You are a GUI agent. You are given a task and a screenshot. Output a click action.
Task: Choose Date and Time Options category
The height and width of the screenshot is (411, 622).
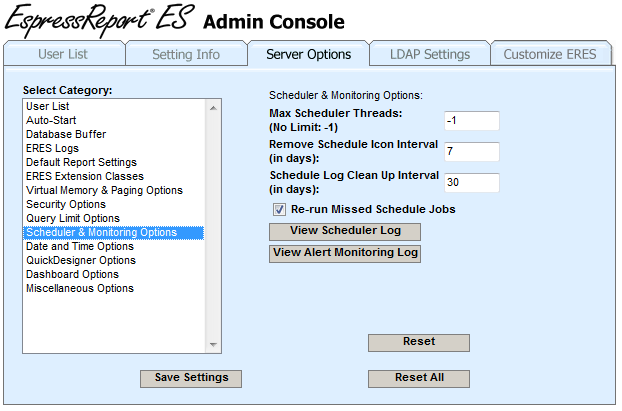[x=114, y=246]
